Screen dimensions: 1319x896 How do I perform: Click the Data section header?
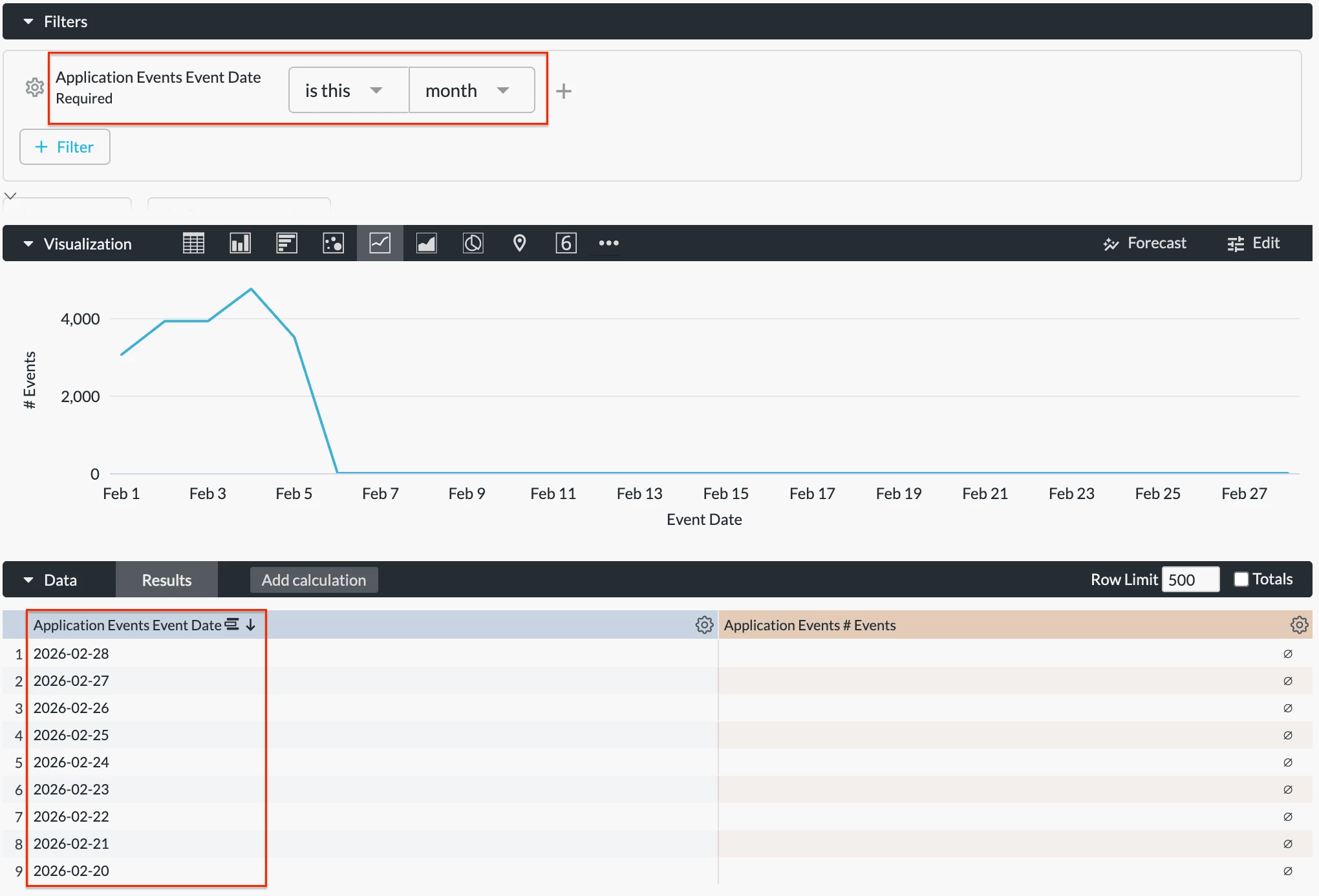(x=59, y=580)
